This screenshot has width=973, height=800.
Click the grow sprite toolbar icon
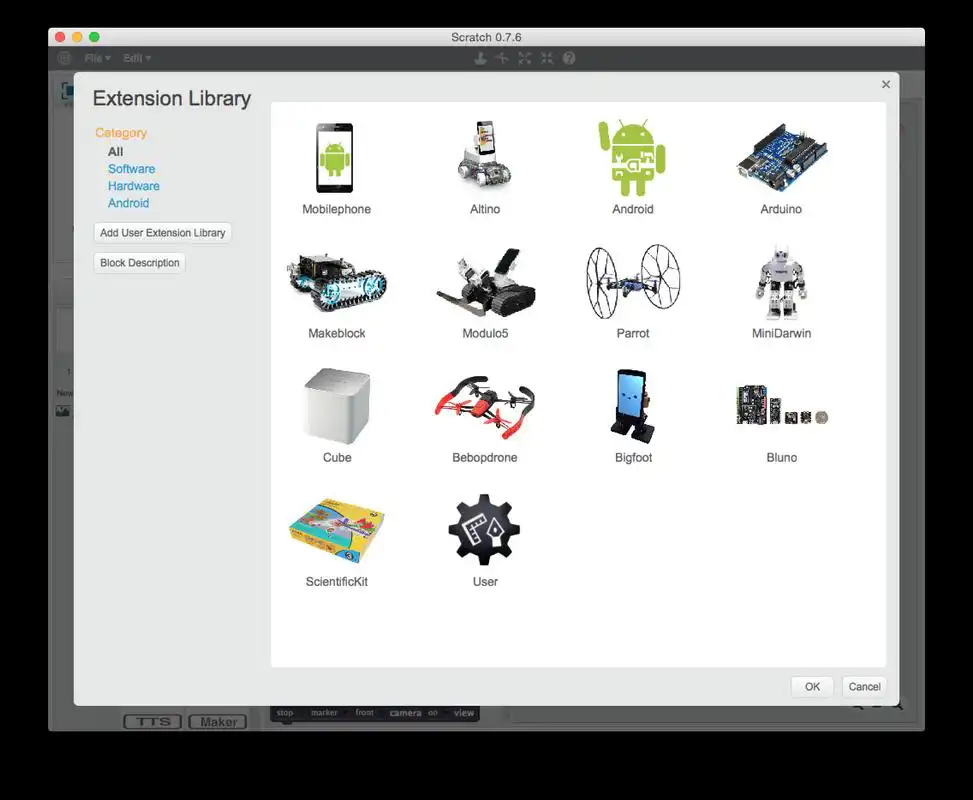pos(524,58)
